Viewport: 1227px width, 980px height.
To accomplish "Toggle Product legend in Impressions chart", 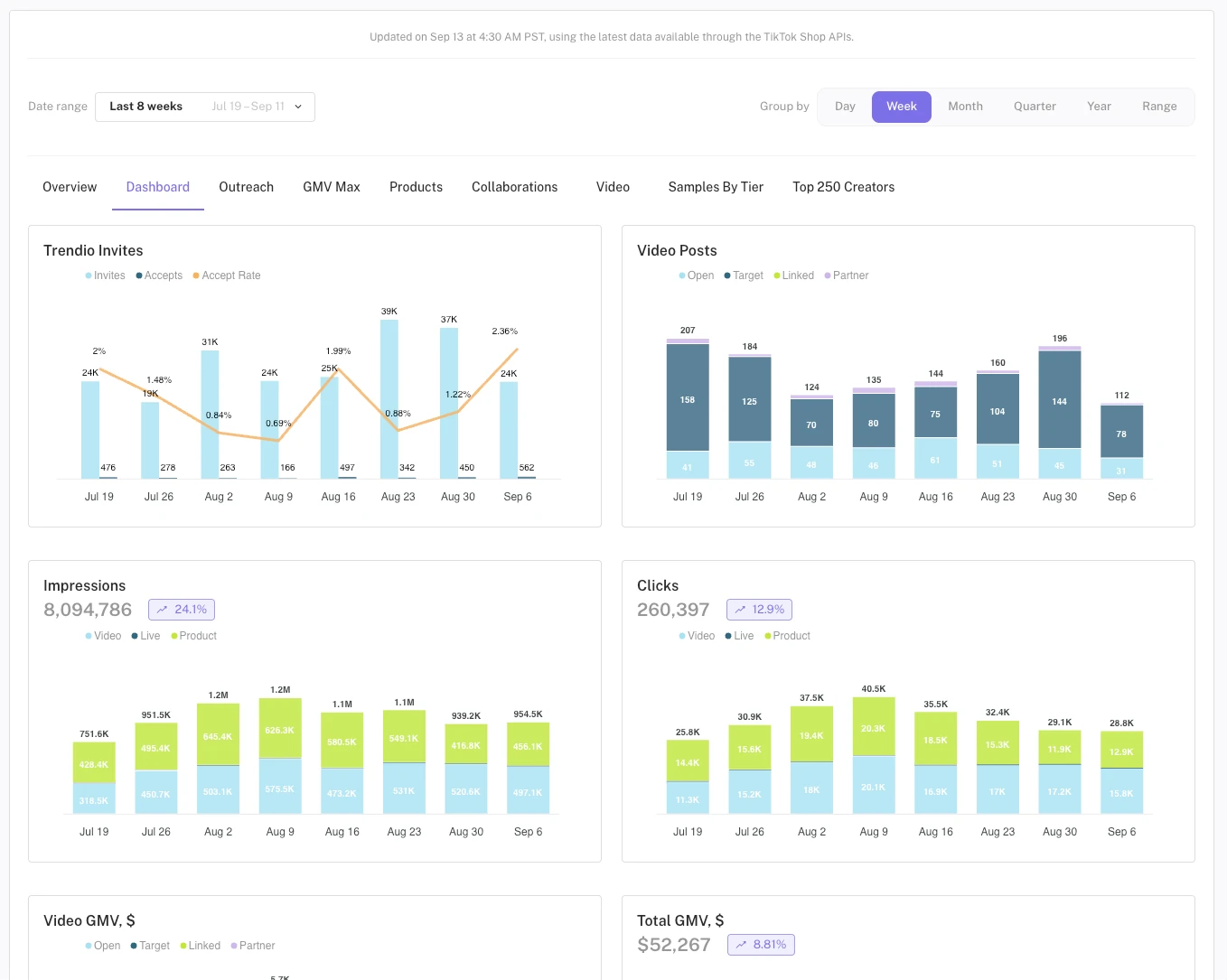I will 193,636.
